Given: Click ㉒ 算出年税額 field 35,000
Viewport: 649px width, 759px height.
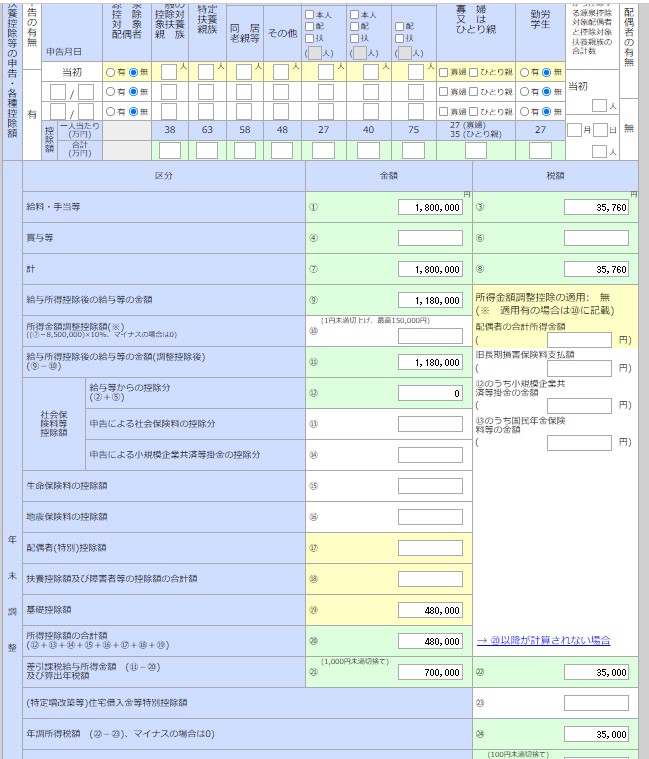Looking at the screenshot, I should (x=596, y=672).
